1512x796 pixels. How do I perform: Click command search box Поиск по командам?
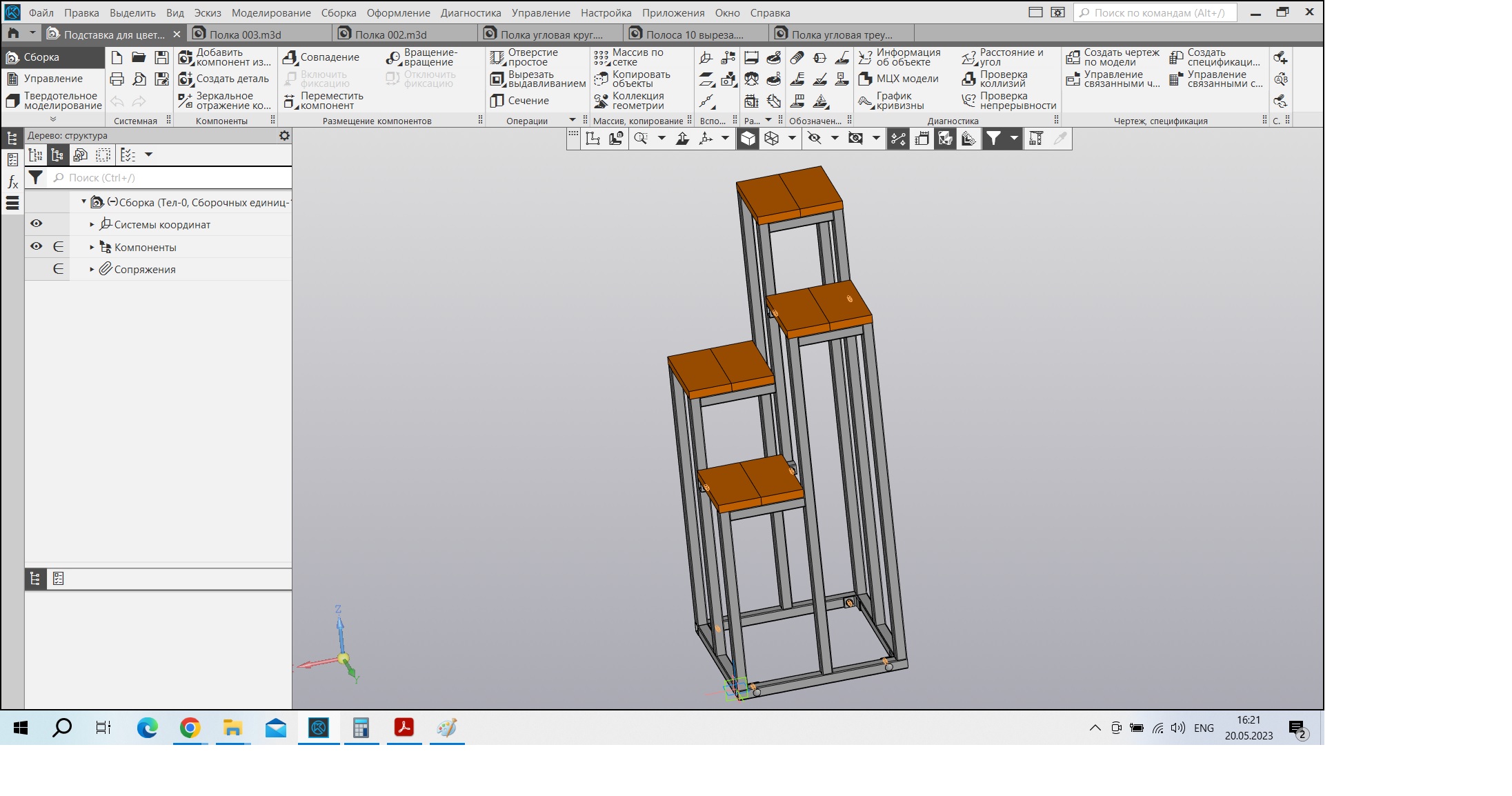tap(1155, 13)
